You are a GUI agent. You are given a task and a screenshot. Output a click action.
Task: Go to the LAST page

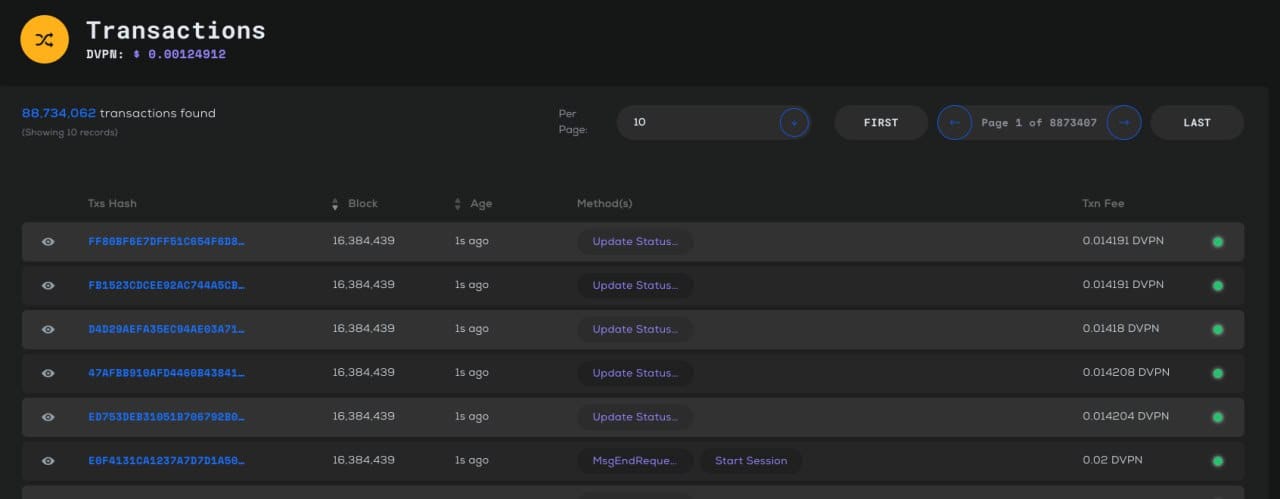[x=1197, y=122]
